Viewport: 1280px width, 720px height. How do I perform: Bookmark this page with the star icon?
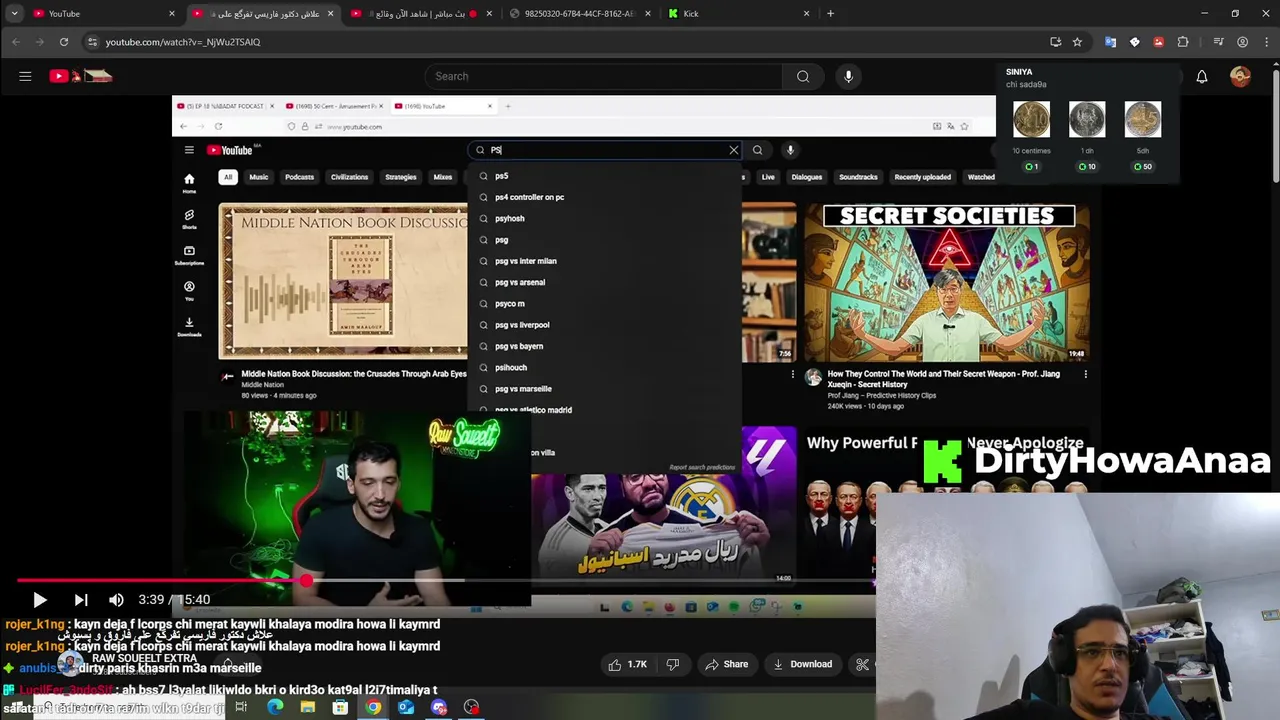[1077, 42]
